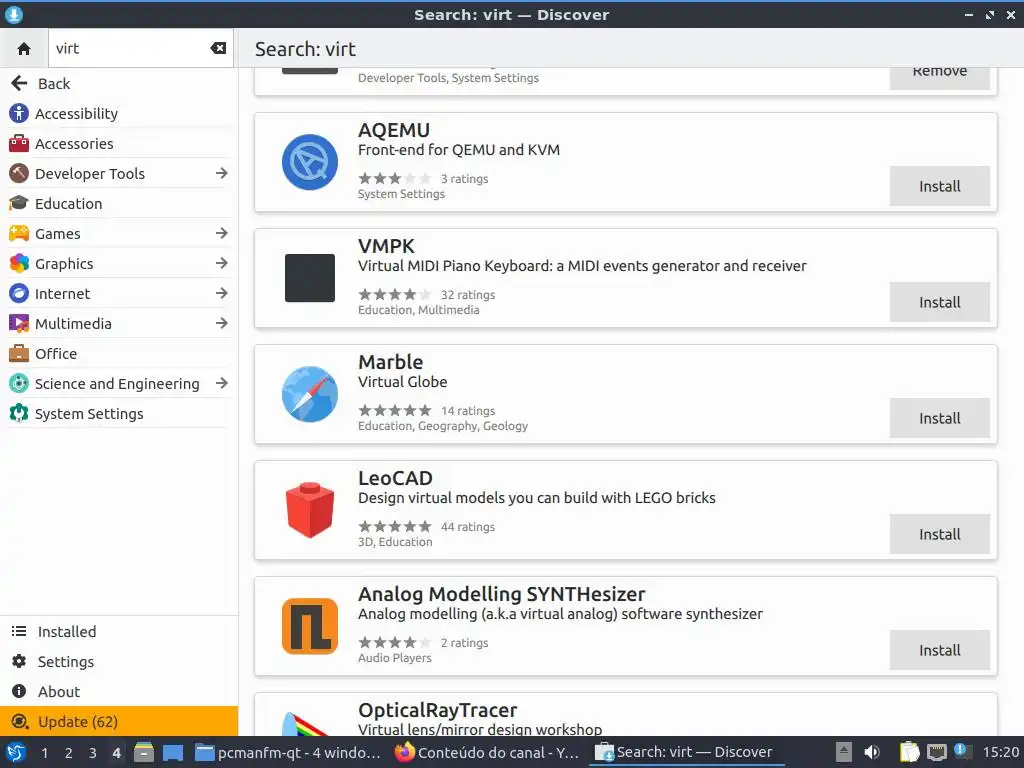Select the Discover taskbar entry

click(x=684, y=752)
